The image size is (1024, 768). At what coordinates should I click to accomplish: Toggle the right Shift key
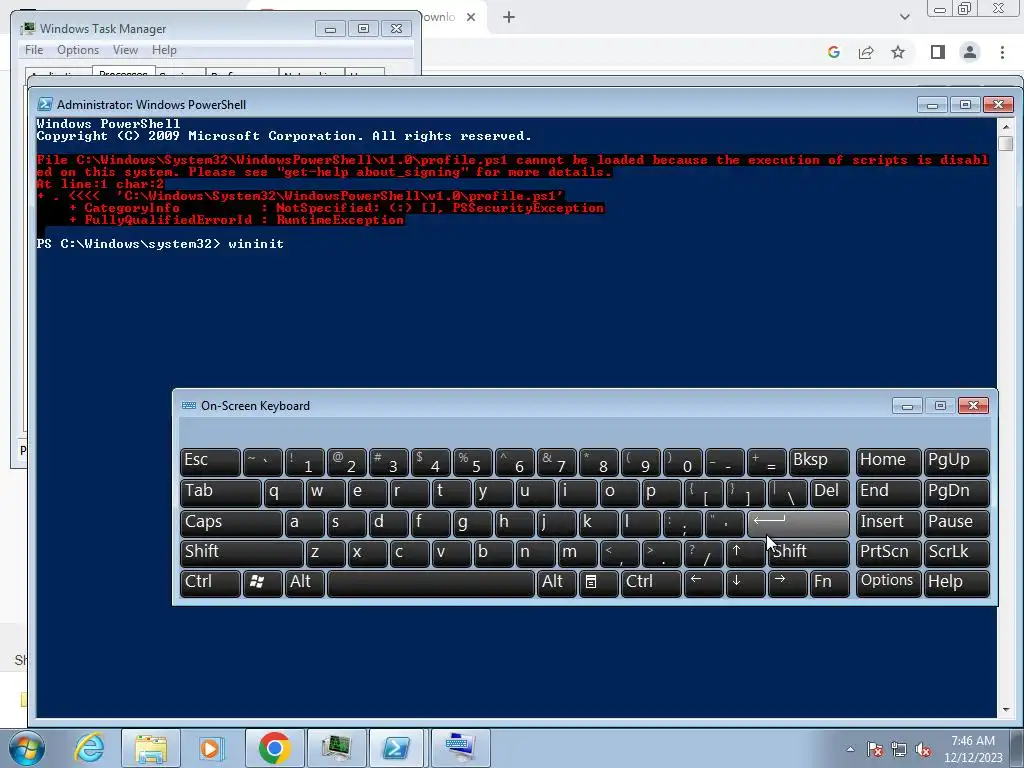[809, 553]
